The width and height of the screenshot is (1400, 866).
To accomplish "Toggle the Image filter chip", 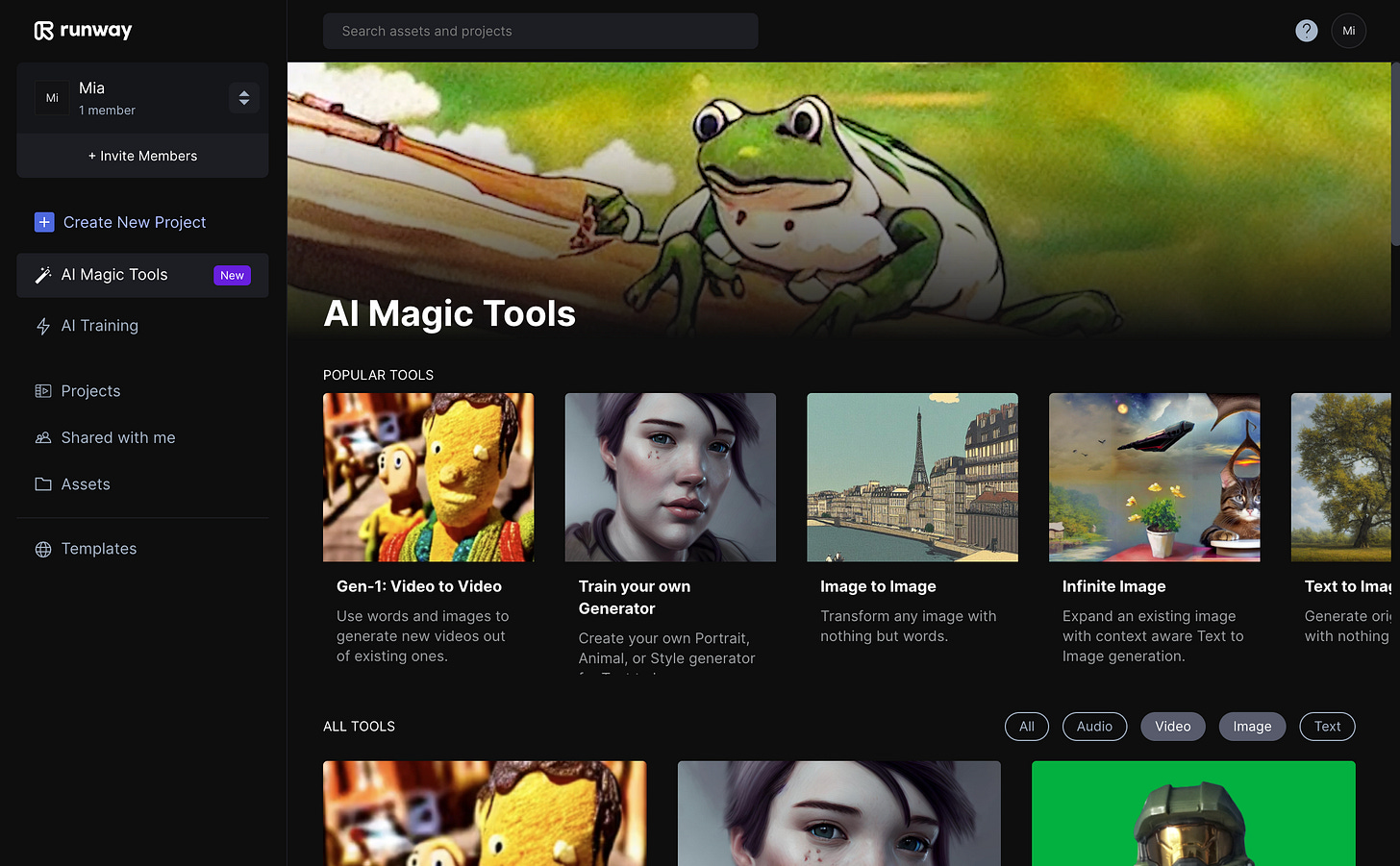I will click(1252, 727).
